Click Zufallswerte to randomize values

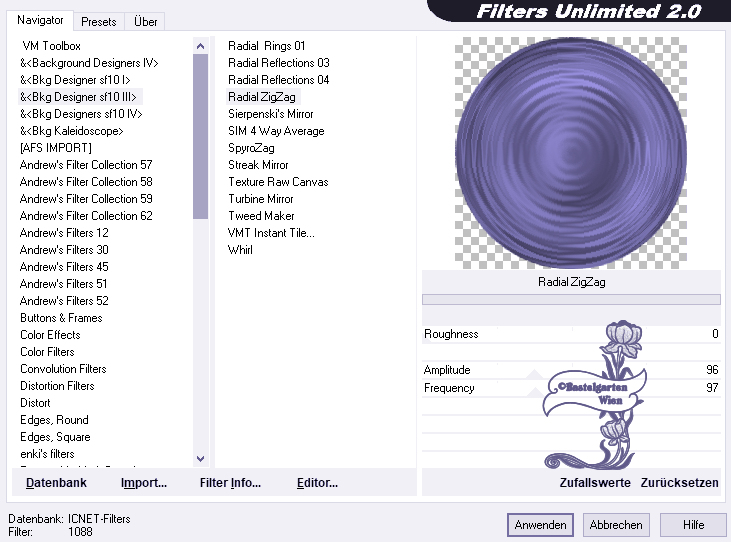pyautogui.click(x=595, y=483)
